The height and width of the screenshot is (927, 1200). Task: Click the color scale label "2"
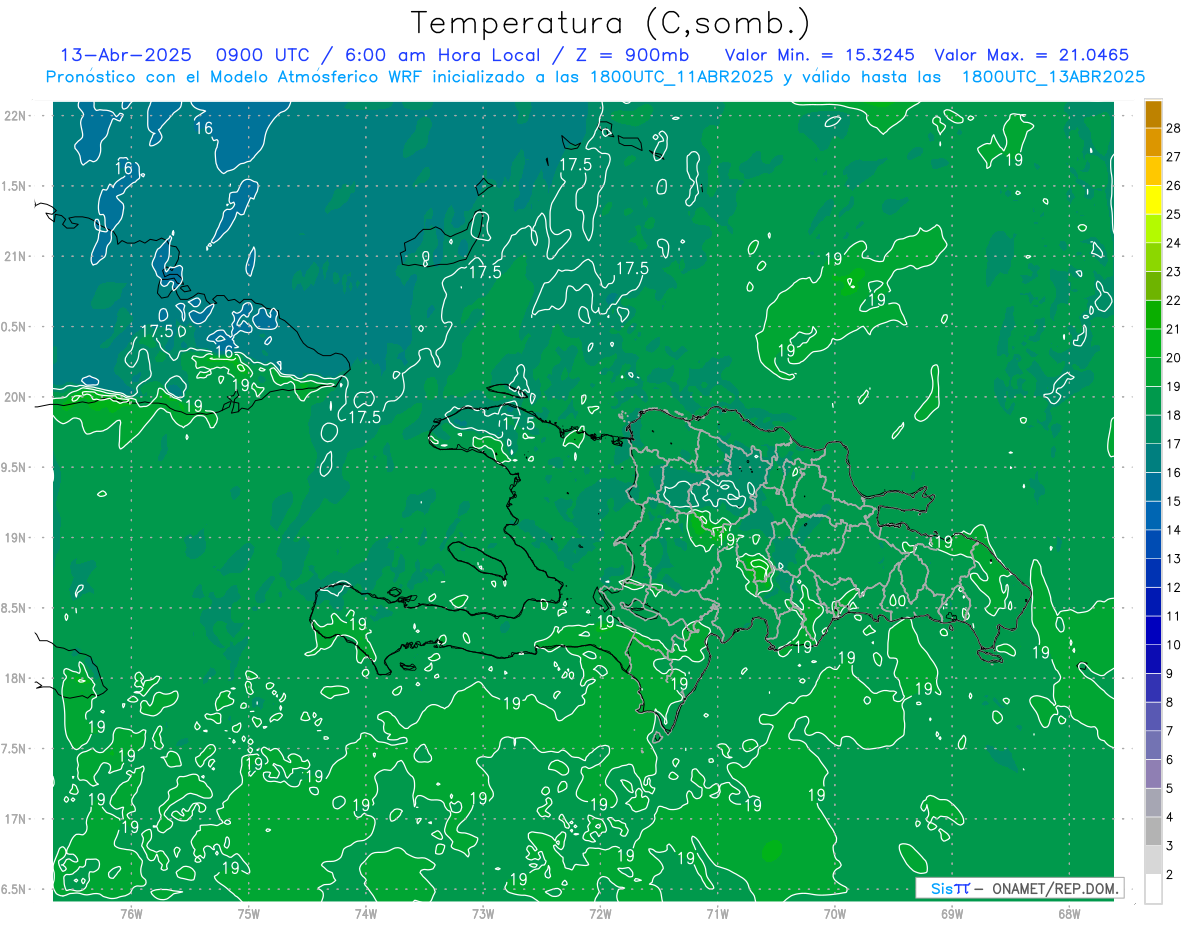tap(1170, 874)
